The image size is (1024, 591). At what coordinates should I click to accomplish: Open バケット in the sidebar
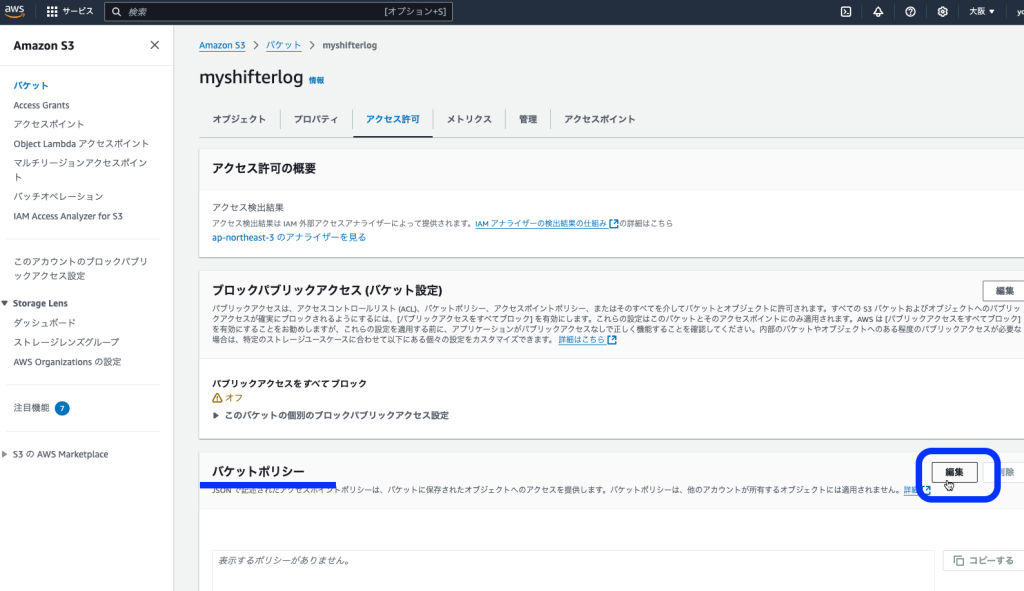(x=31, y=86)
